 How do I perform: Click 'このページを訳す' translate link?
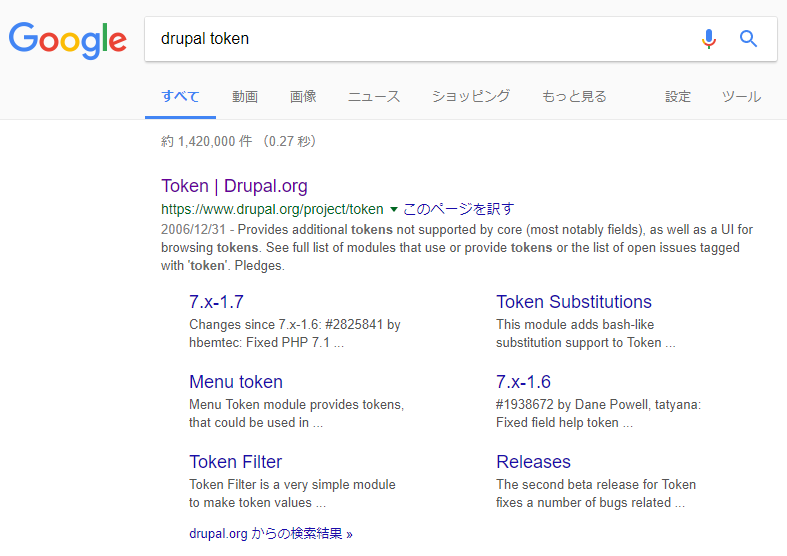[459, 209]
